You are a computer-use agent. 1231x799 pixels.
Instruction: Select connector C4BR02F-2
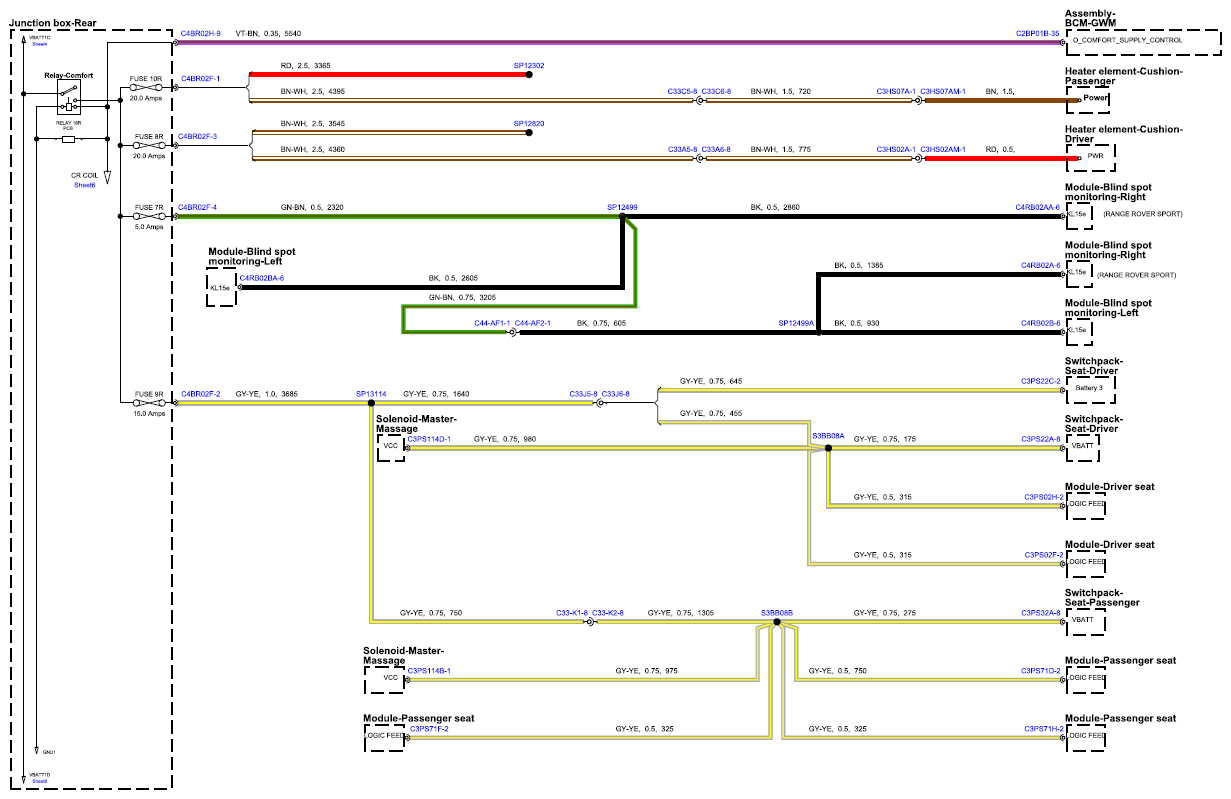pos(200,394)
